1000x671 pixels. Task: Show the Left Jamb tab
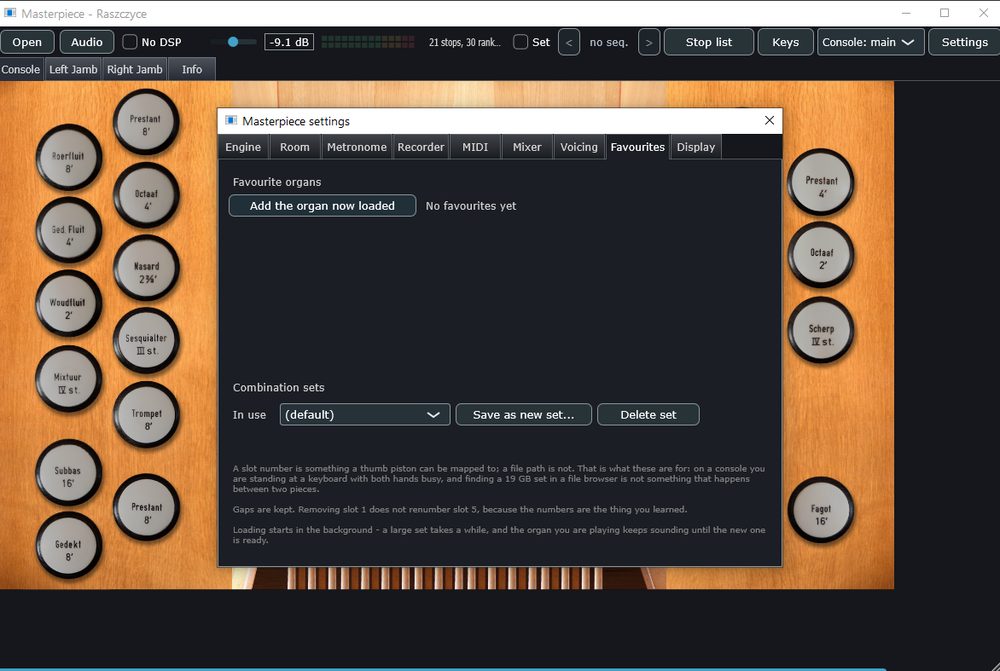(x=73, y=70)
